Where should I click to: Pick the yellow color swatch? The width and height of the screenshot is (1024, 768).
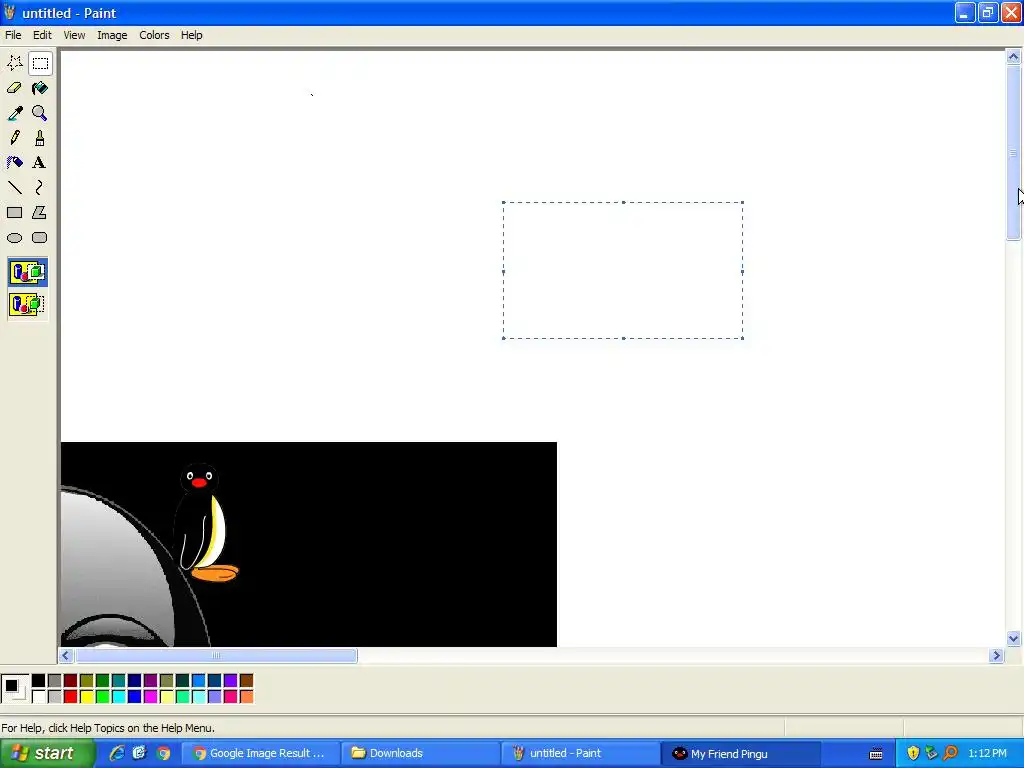pos(86,697)
